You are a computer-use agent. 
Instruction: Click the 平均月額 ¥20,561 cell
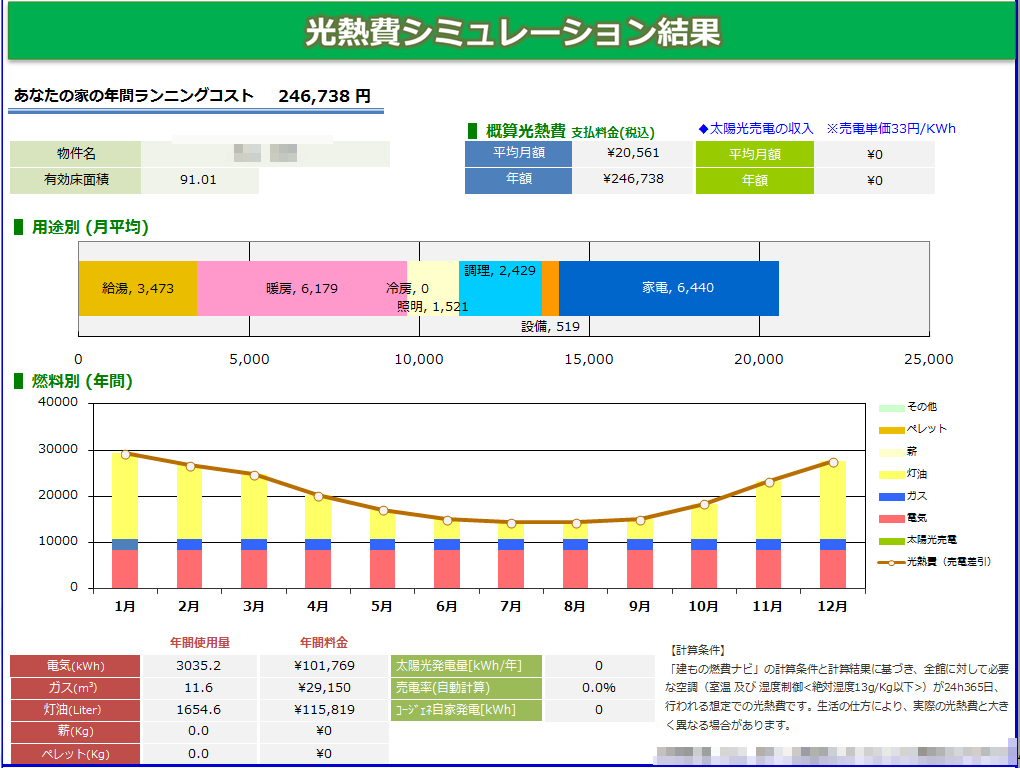point(632,154)
